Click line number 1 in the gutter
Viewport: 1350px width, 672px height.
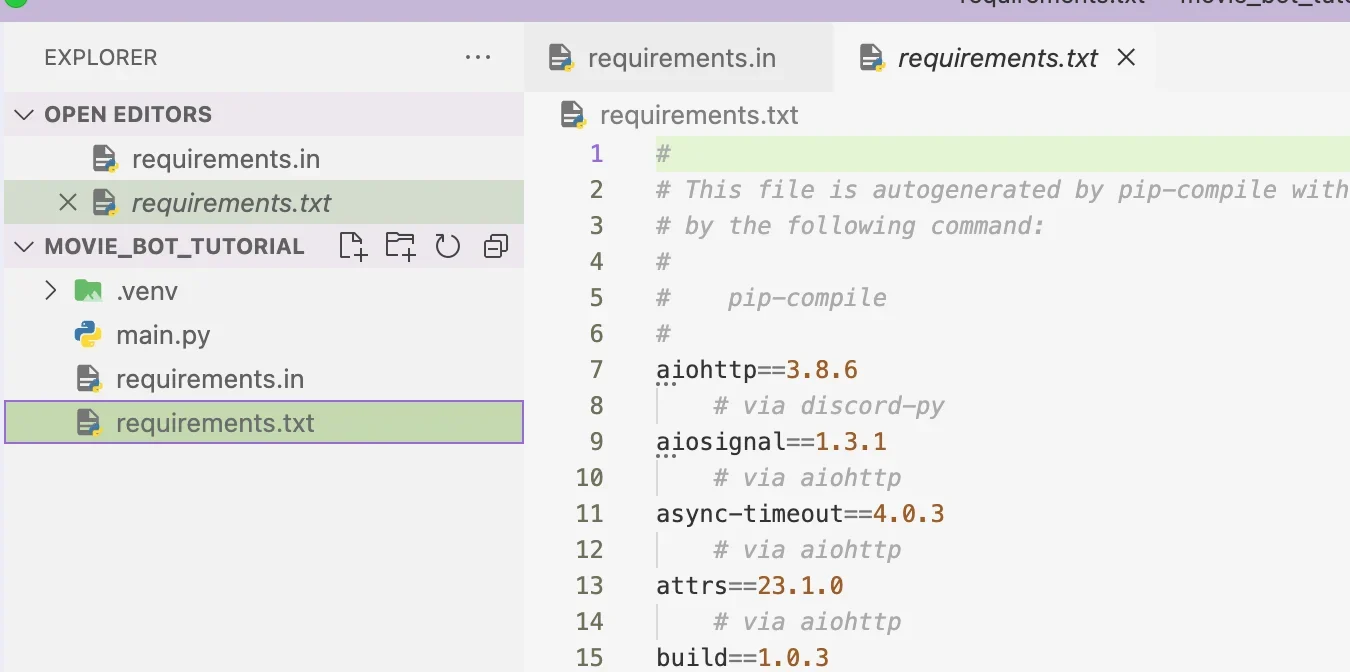(597, 153)
